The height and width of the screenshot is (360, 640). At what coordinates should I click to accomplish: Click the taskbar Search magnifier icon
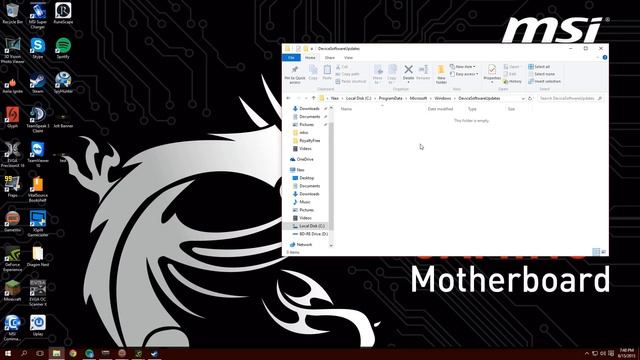point(24,353)
